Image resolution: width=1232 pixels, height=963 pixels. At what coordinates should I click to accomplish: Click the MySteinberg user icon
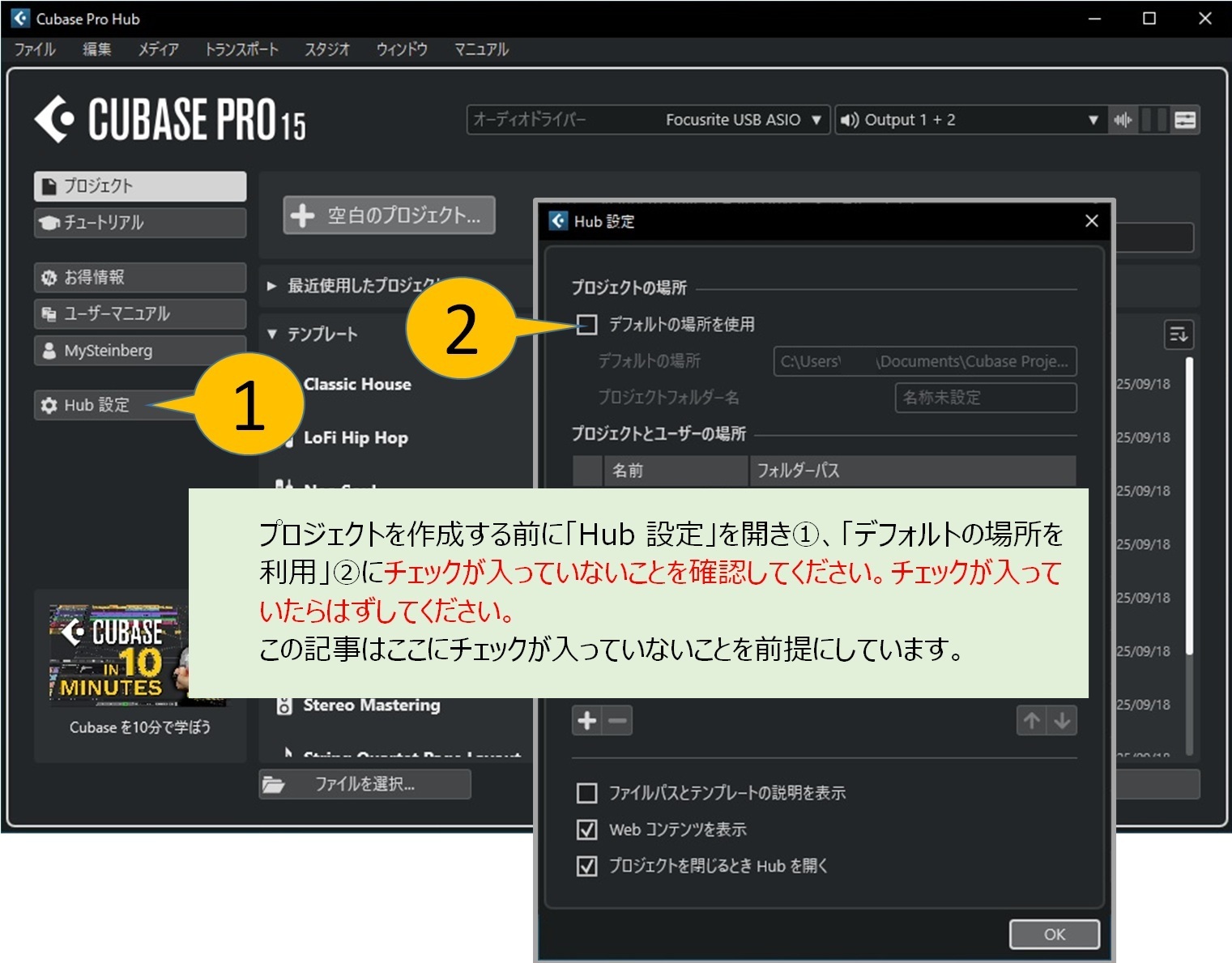click(x=49, y=351)
